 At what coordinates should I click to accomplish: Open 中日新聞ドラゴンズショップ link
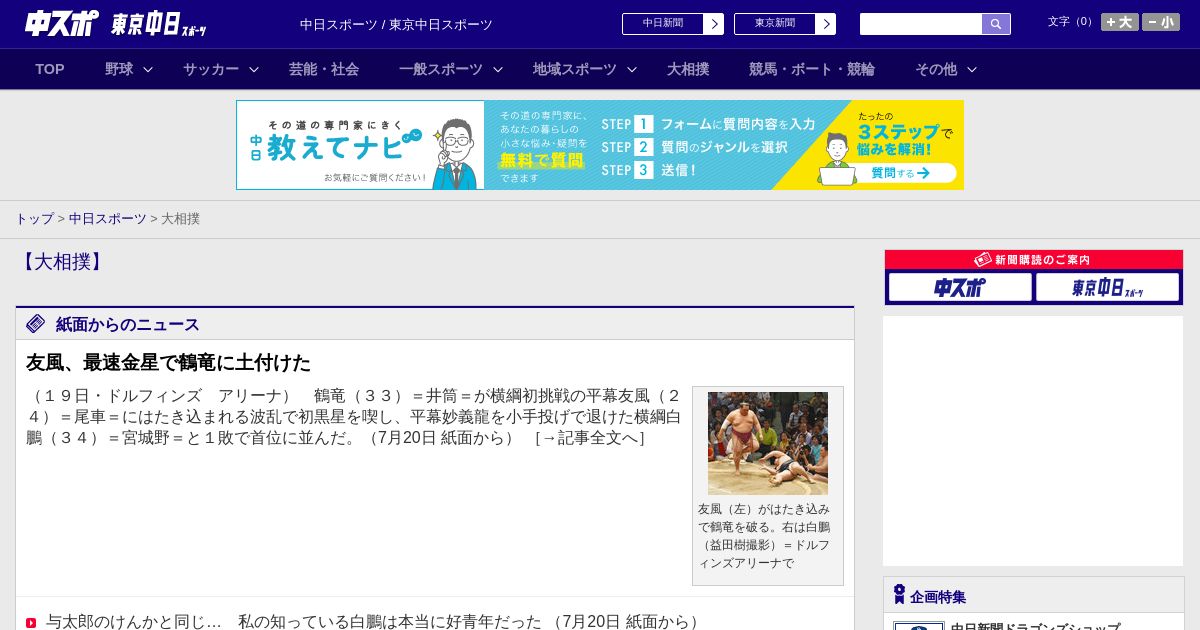point(1035,627)
